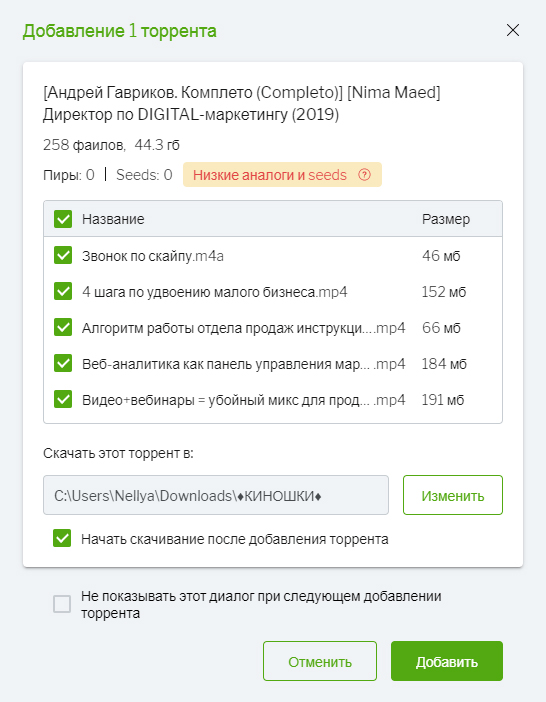Select the Звонок по скайпу.m4a file name
This screenshot has width=546, height=702.
153,256
